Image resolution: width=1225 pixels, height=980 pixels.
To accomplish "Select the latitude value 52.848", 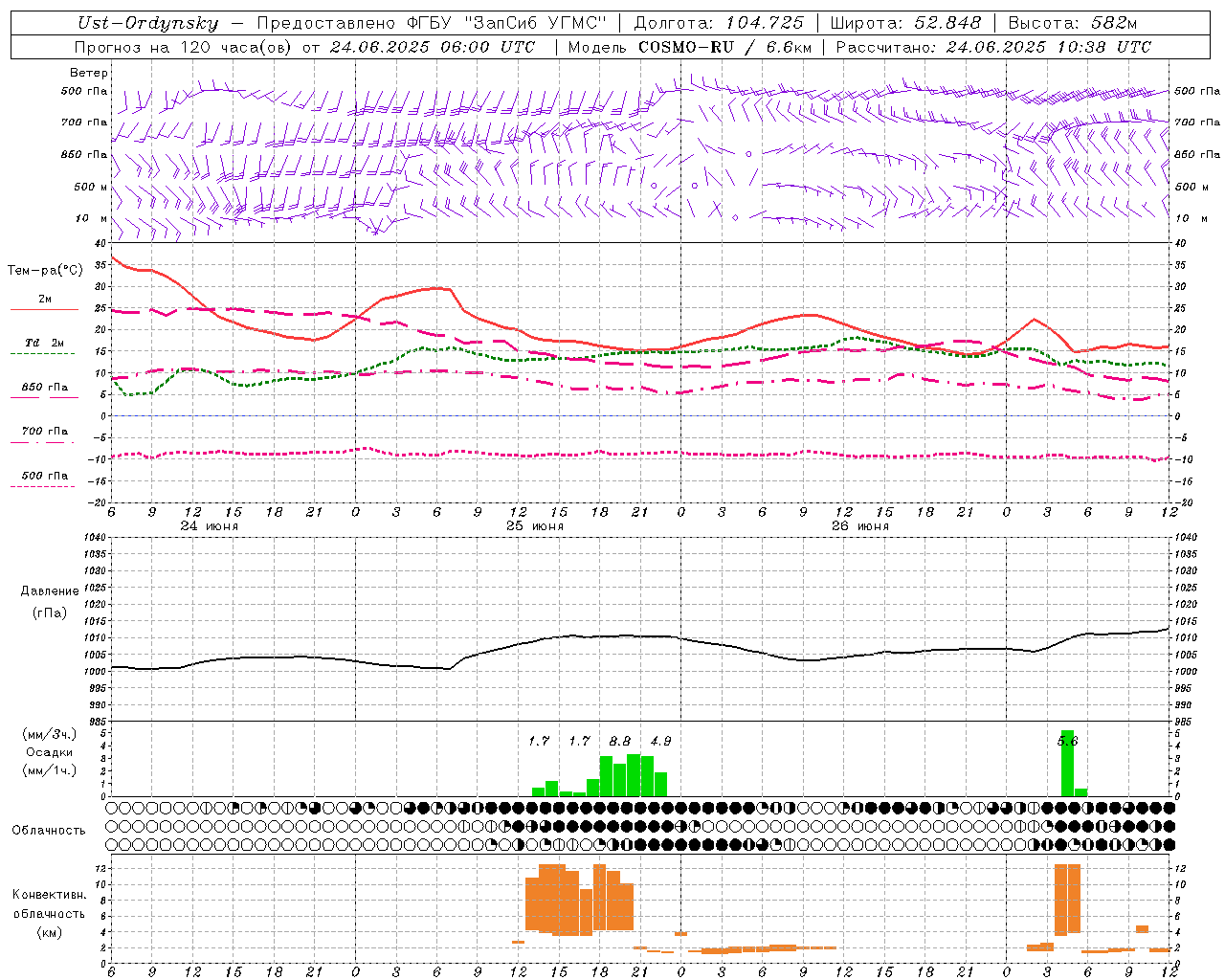I will coord(947,23).
